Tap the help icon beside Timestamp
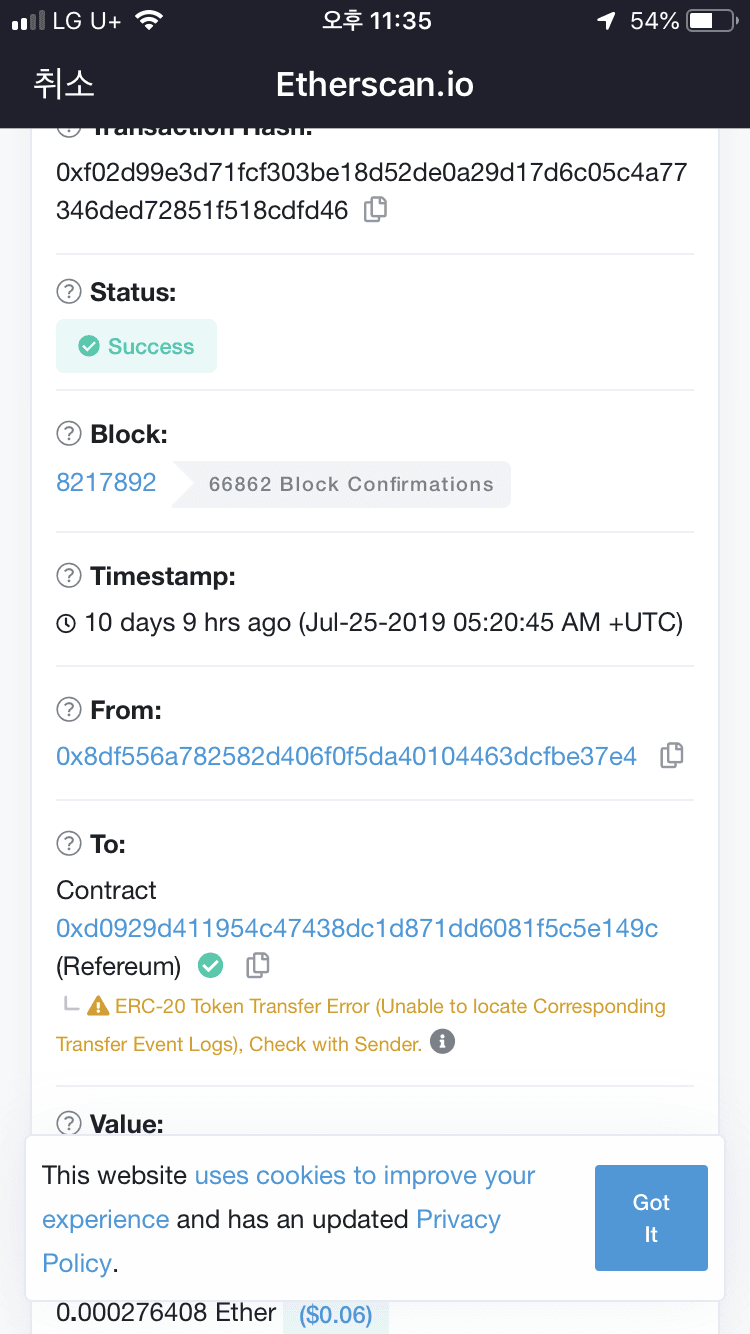 tap(68, 576)
